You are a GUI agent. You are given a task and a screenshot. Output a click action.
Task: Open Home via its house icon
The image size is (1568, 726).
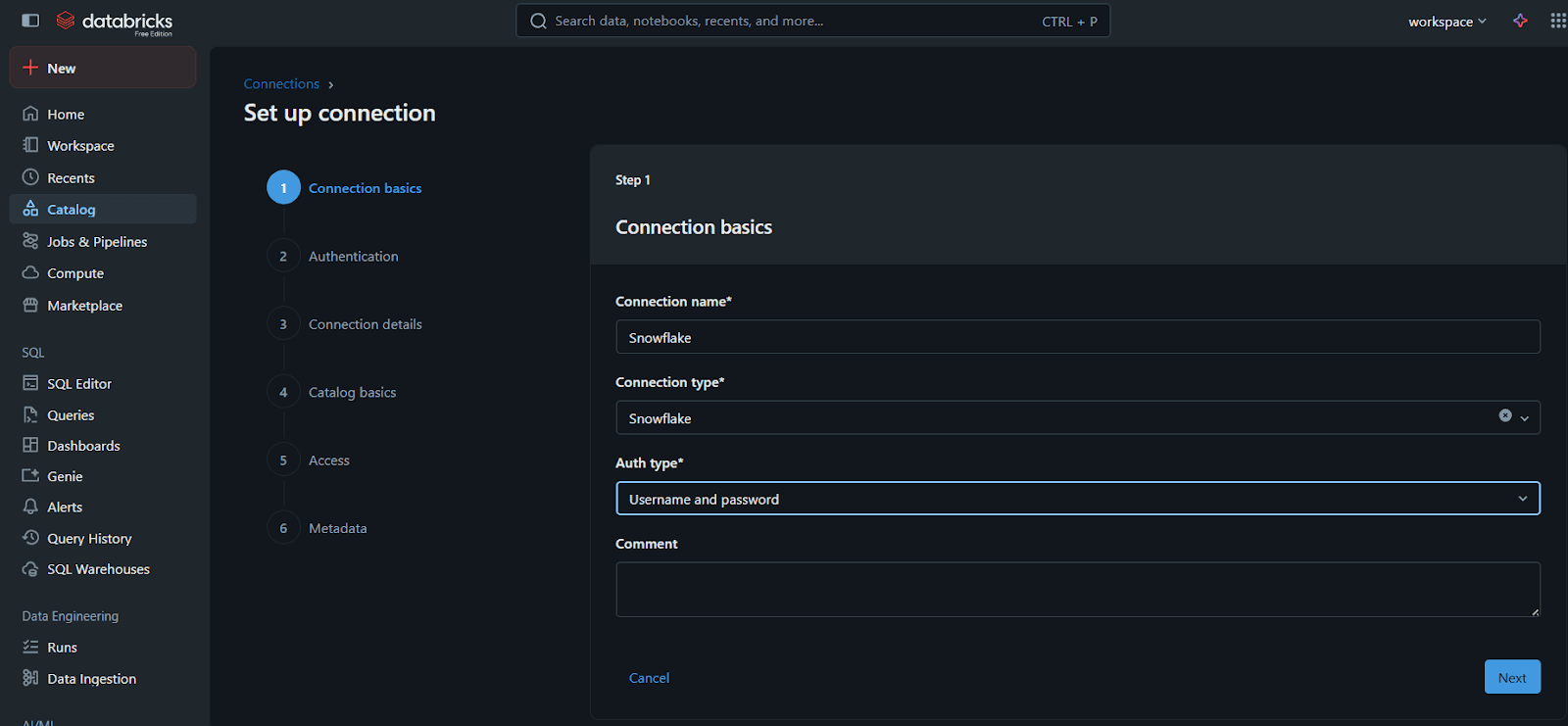pos(30,114)
